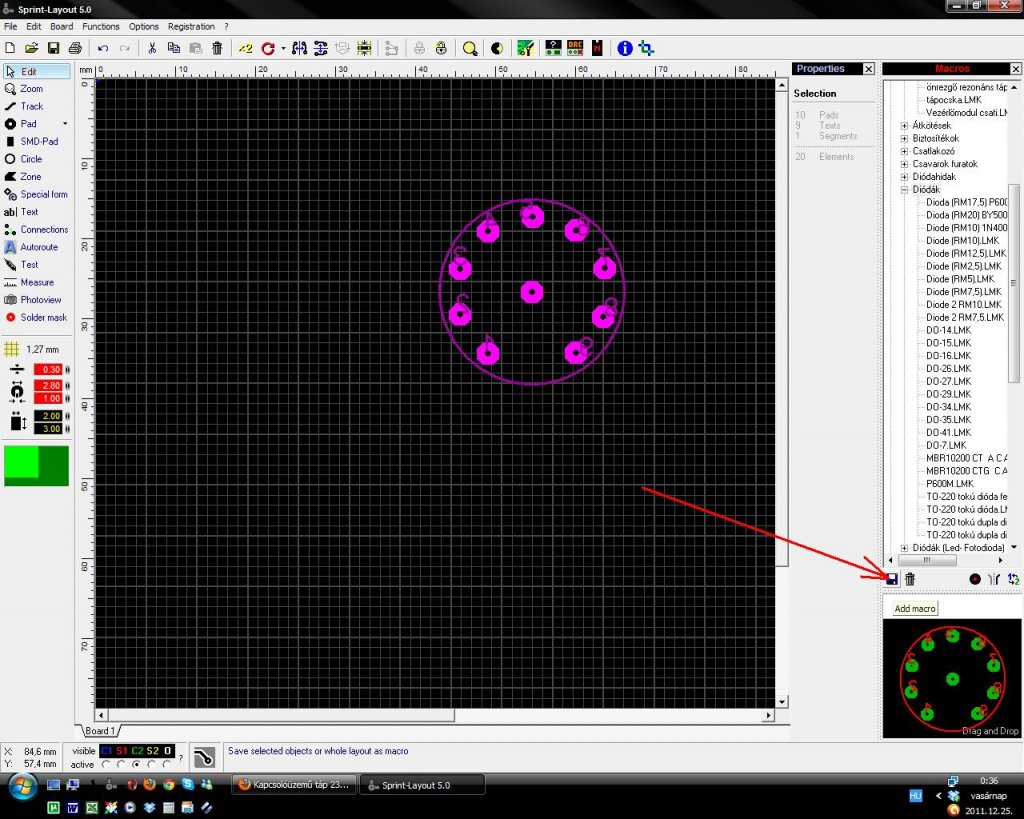The height and width of the screenshot is (819, 1024).
Task: Click the red 0.30 track width value
Action: (x=48, y=370)
